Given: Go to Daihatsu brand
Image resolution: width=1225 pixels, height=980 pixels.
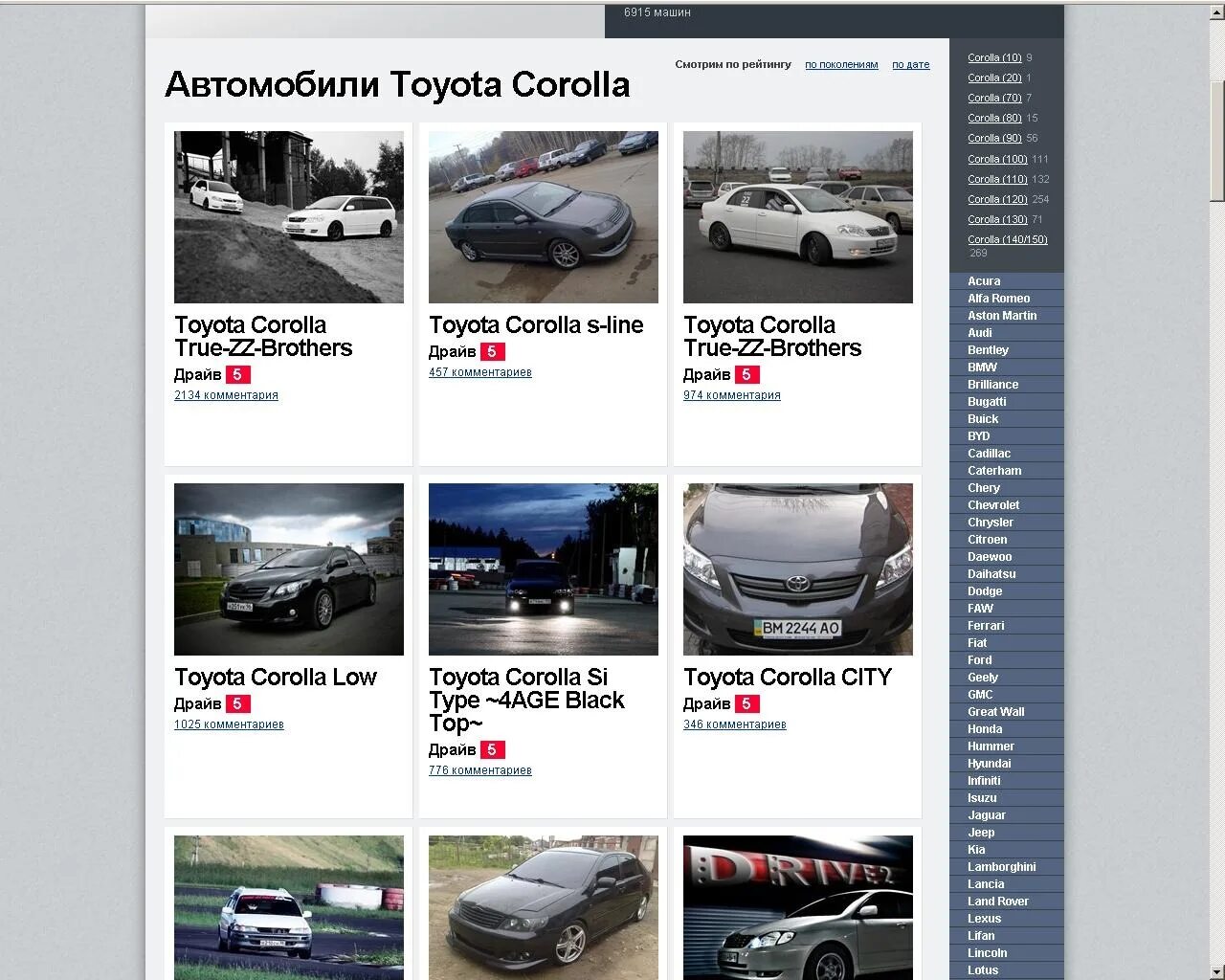Looking at the screenshot, I should 991,574.
